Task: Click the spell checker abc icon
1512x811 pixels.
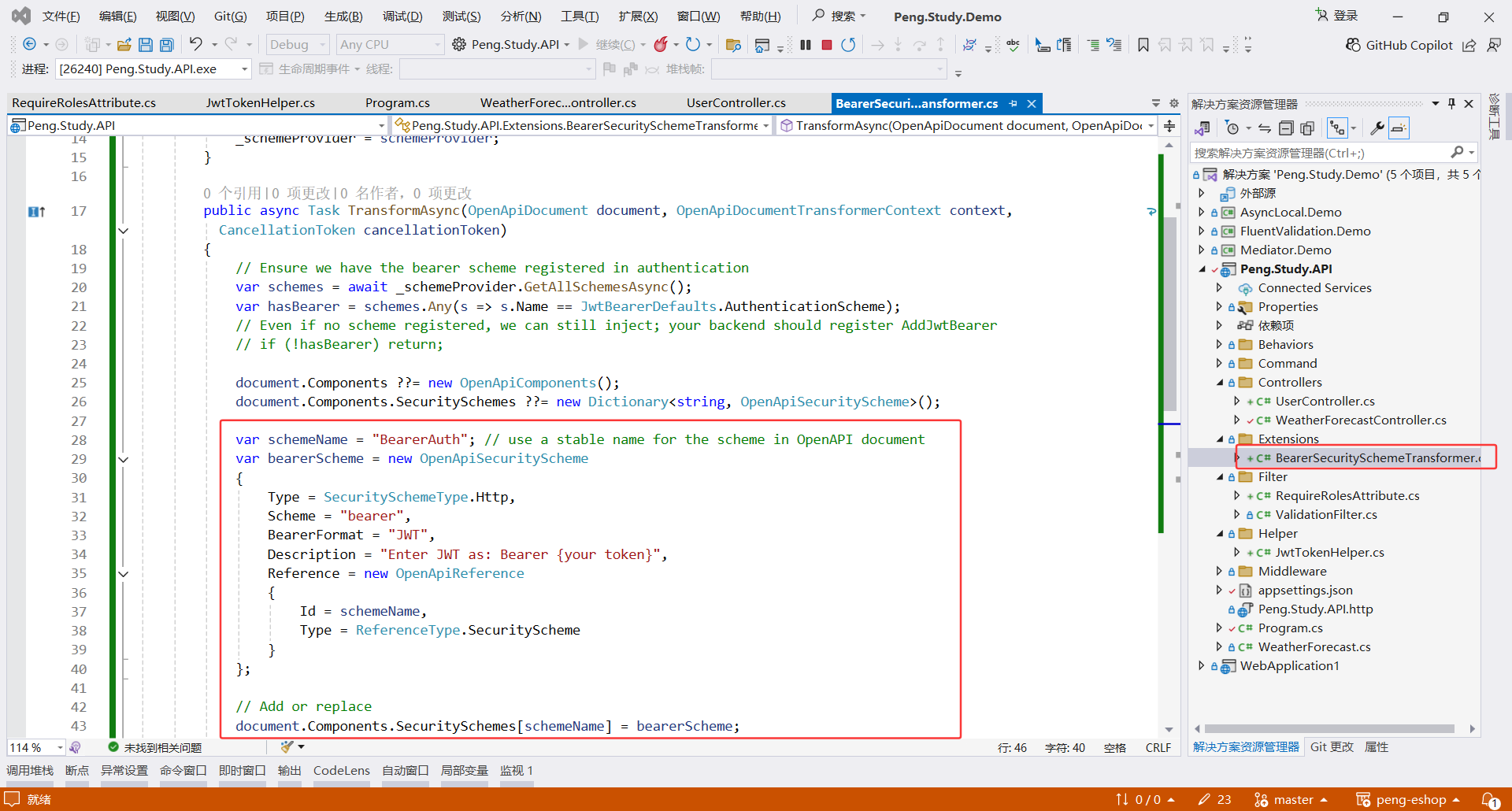Action: (x=1013, y=45)
